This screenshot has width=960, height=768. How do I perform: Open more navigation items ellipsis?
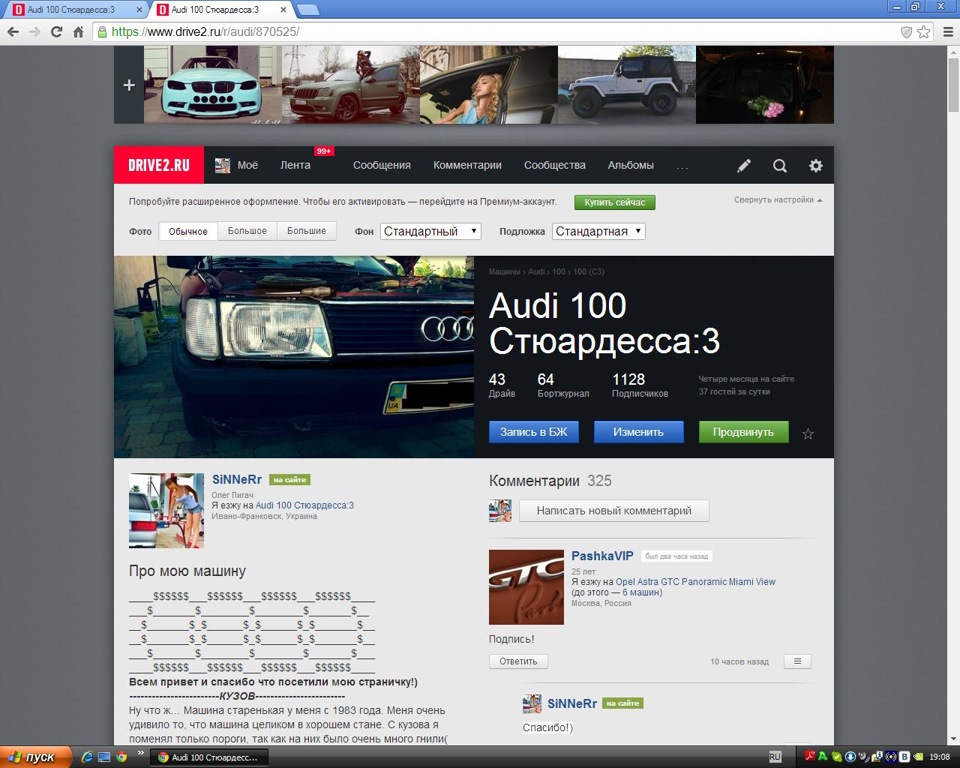tap(682, 167)
